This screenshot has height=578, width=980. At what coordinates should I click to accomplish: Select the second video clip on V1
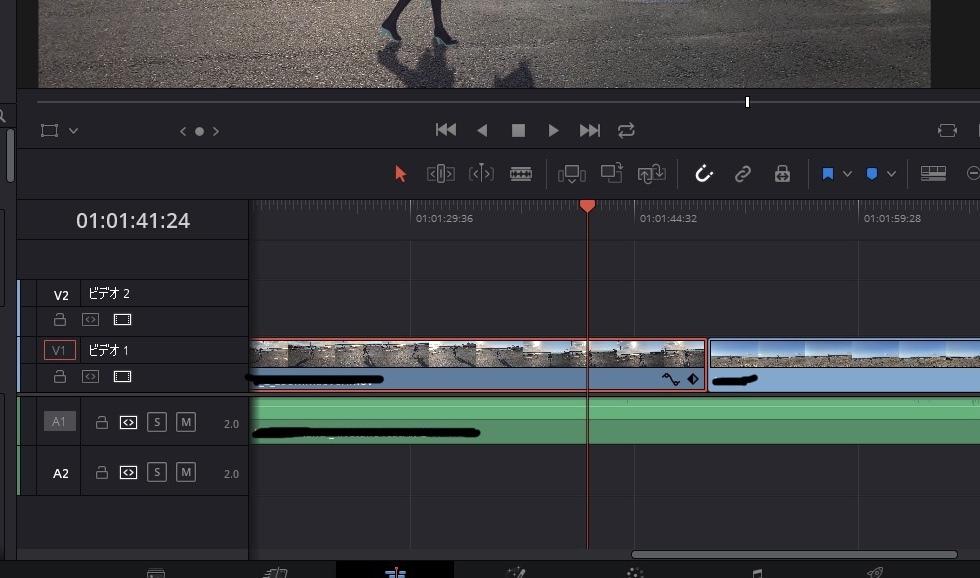844,366
